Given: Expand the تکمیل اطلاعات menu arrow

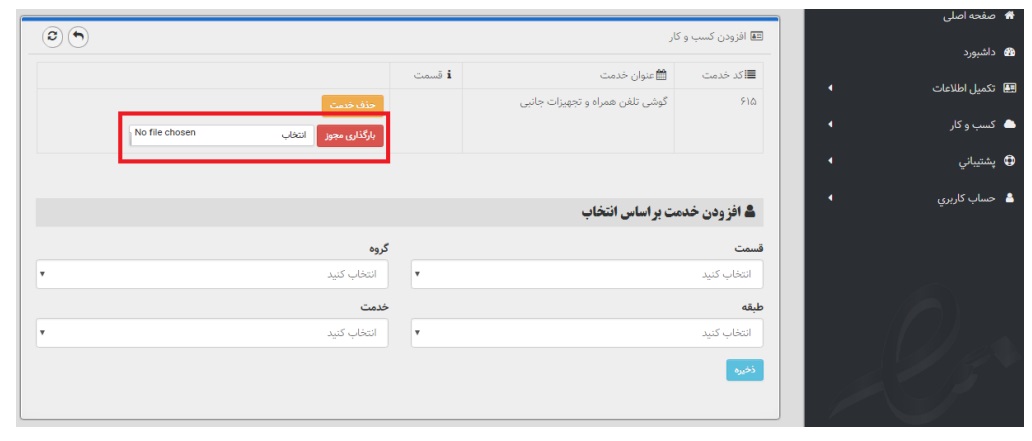Looking at the screenshot, I should (x=831, y=89).
